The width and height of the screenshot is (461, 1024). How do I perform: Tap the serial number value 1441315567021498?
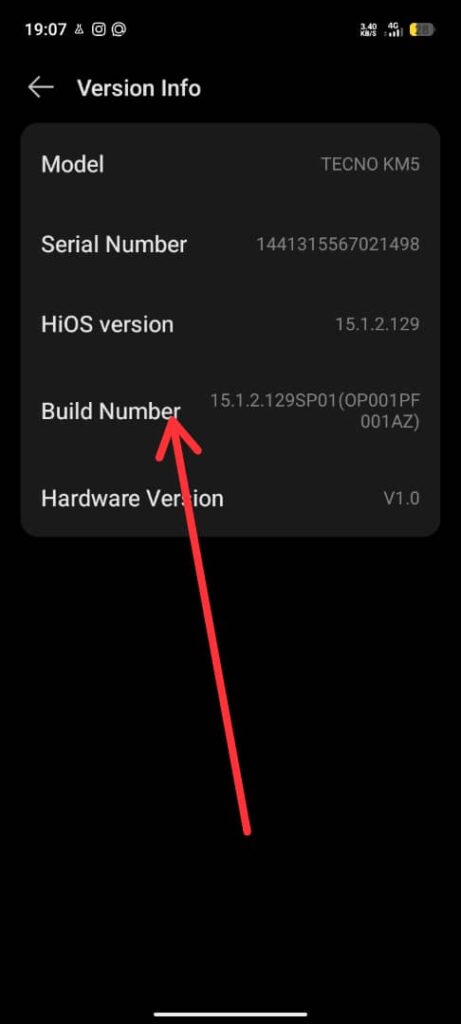click(338, 245)
